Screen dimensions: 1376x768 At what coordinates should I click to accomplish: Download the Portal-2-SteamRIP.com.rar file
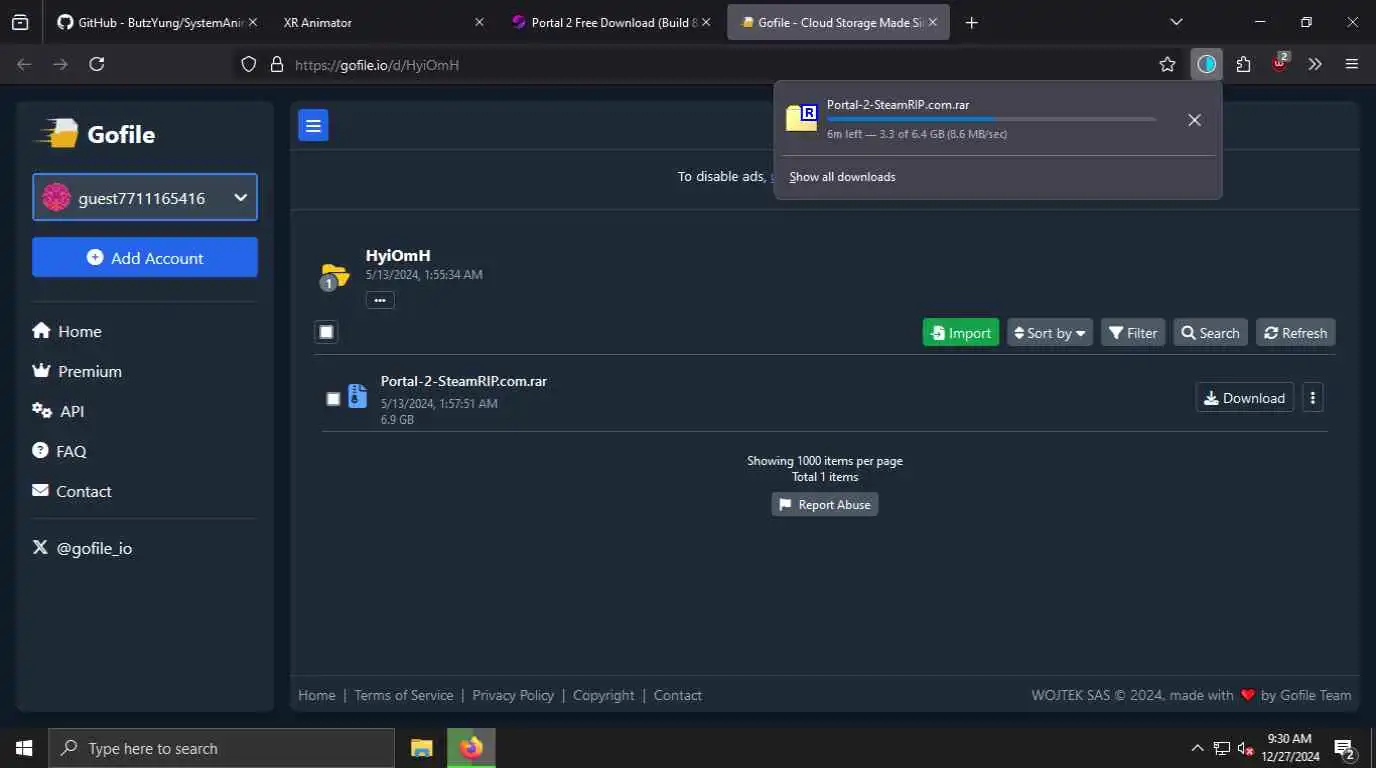tap(1245, 397)
